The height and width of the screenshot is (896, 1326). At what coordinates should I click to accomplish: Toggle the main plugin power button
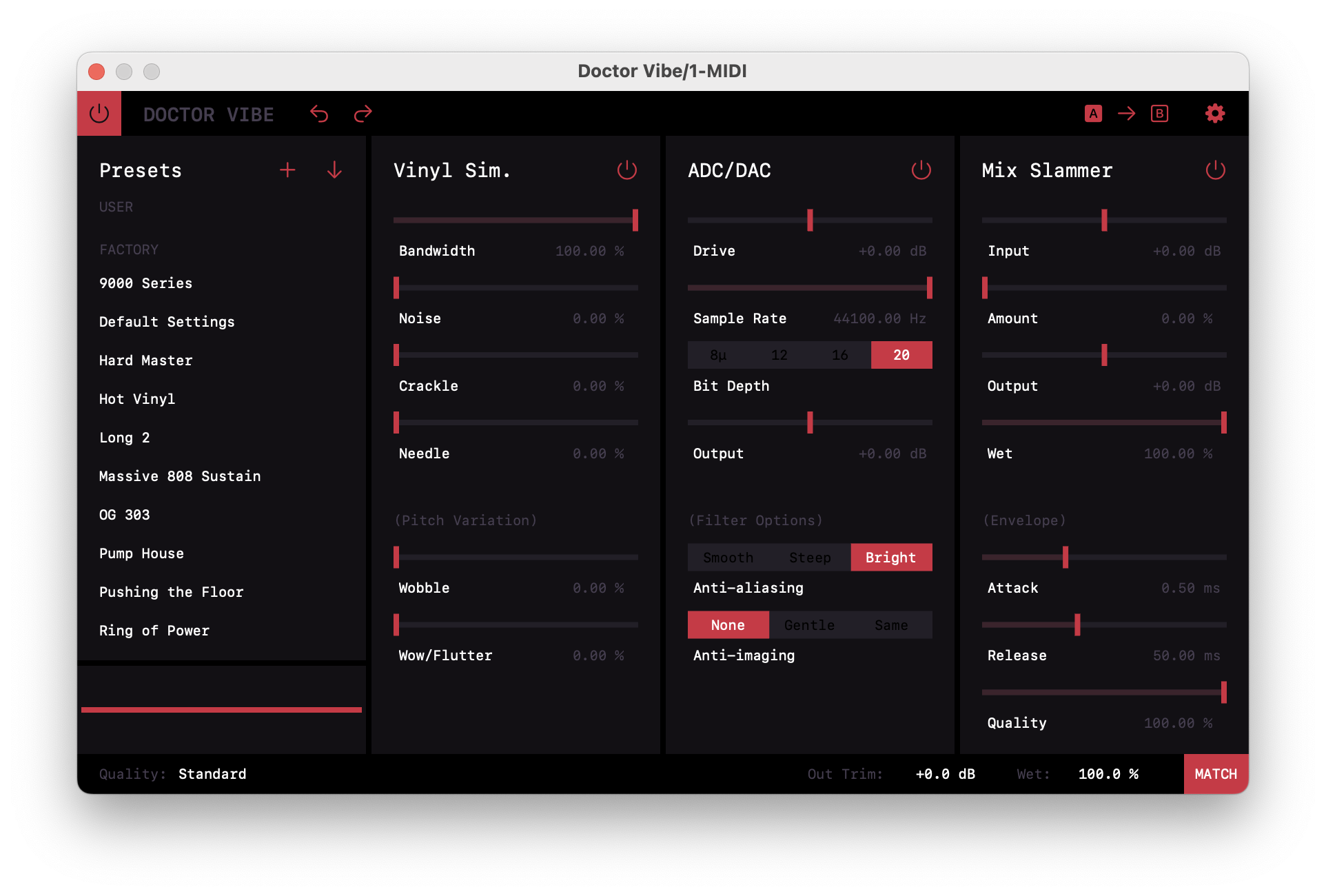click(x=99, y=114)
